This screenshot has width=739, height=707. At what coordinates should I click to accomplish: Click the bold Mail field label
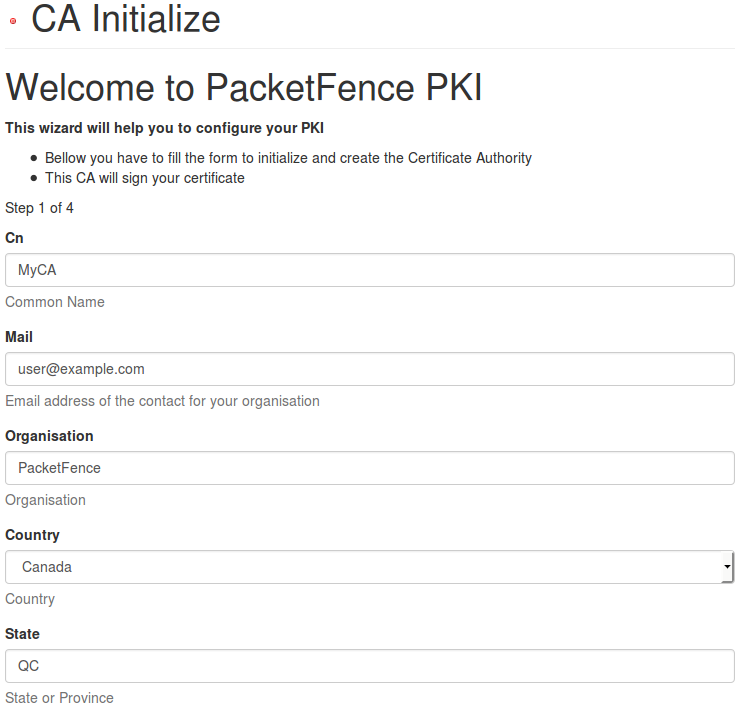(19, 337)
